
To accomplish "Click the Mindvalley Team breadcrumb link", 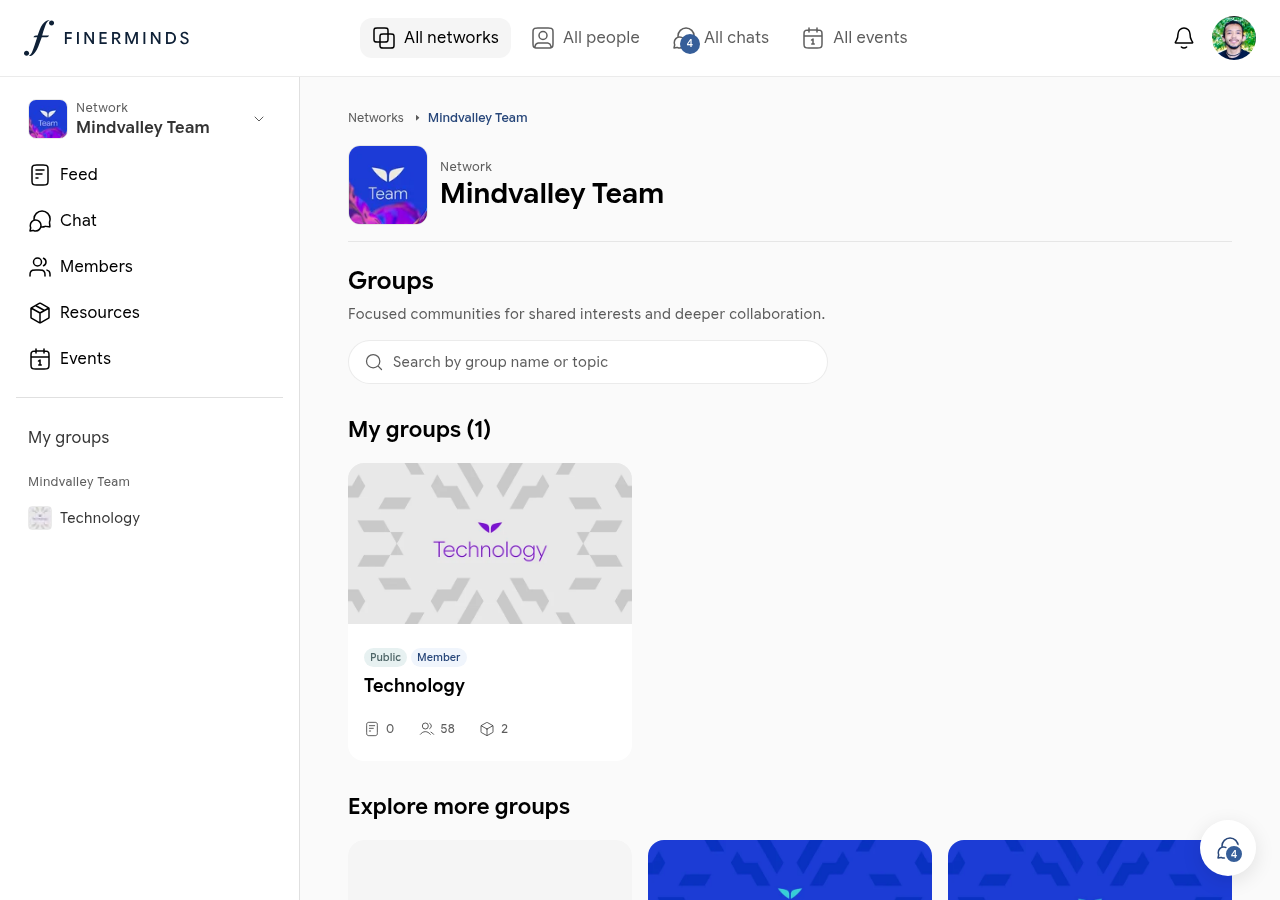I will 477,118.
